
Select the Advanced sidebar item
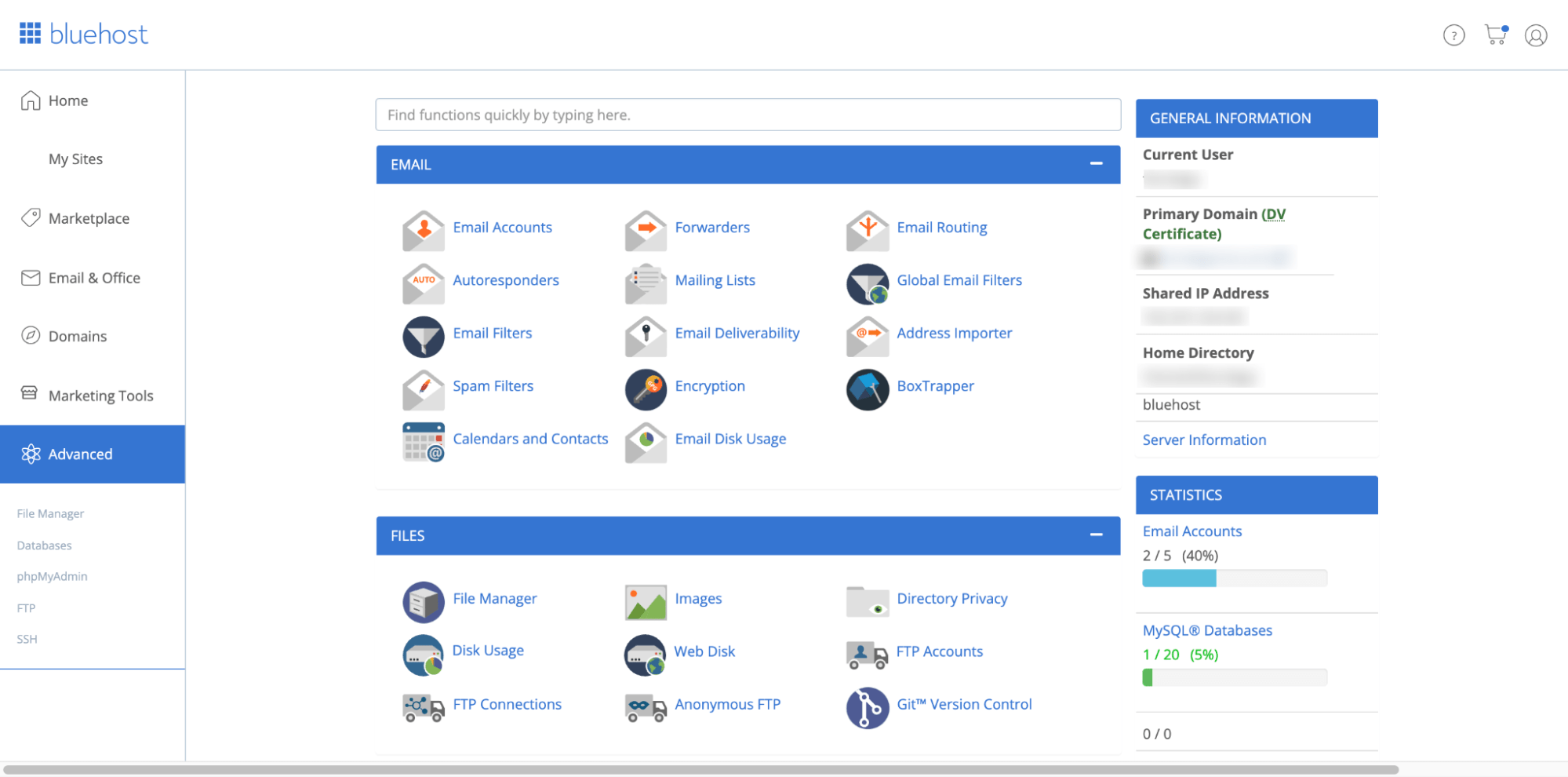click(x=93, y=454)
